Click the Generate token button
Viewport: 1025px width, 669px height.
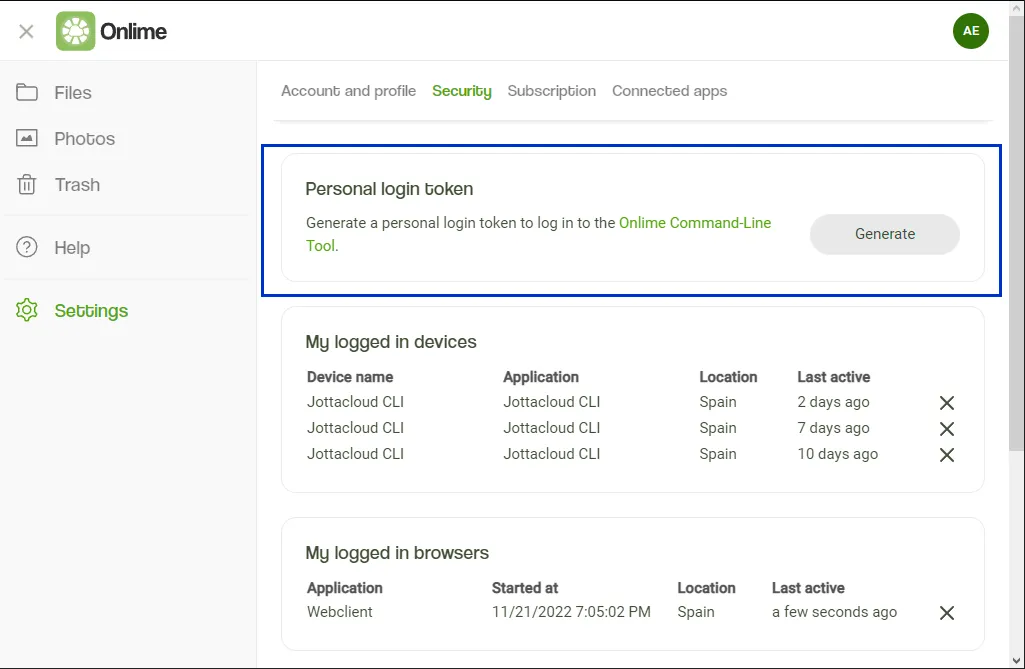tap(884, 234)
